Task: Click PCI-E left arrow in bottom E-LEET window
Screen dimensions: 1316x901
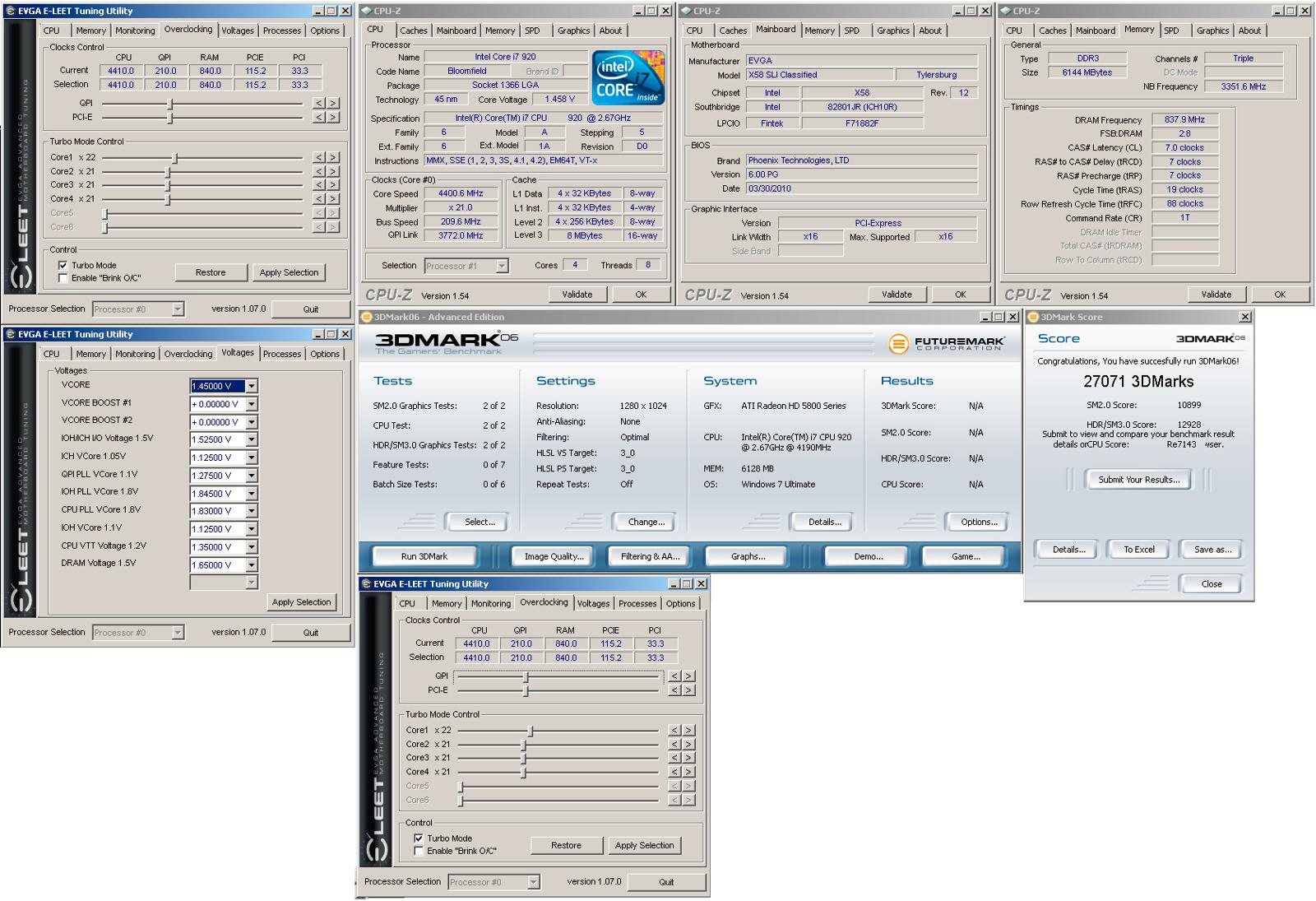Action: 674,690
